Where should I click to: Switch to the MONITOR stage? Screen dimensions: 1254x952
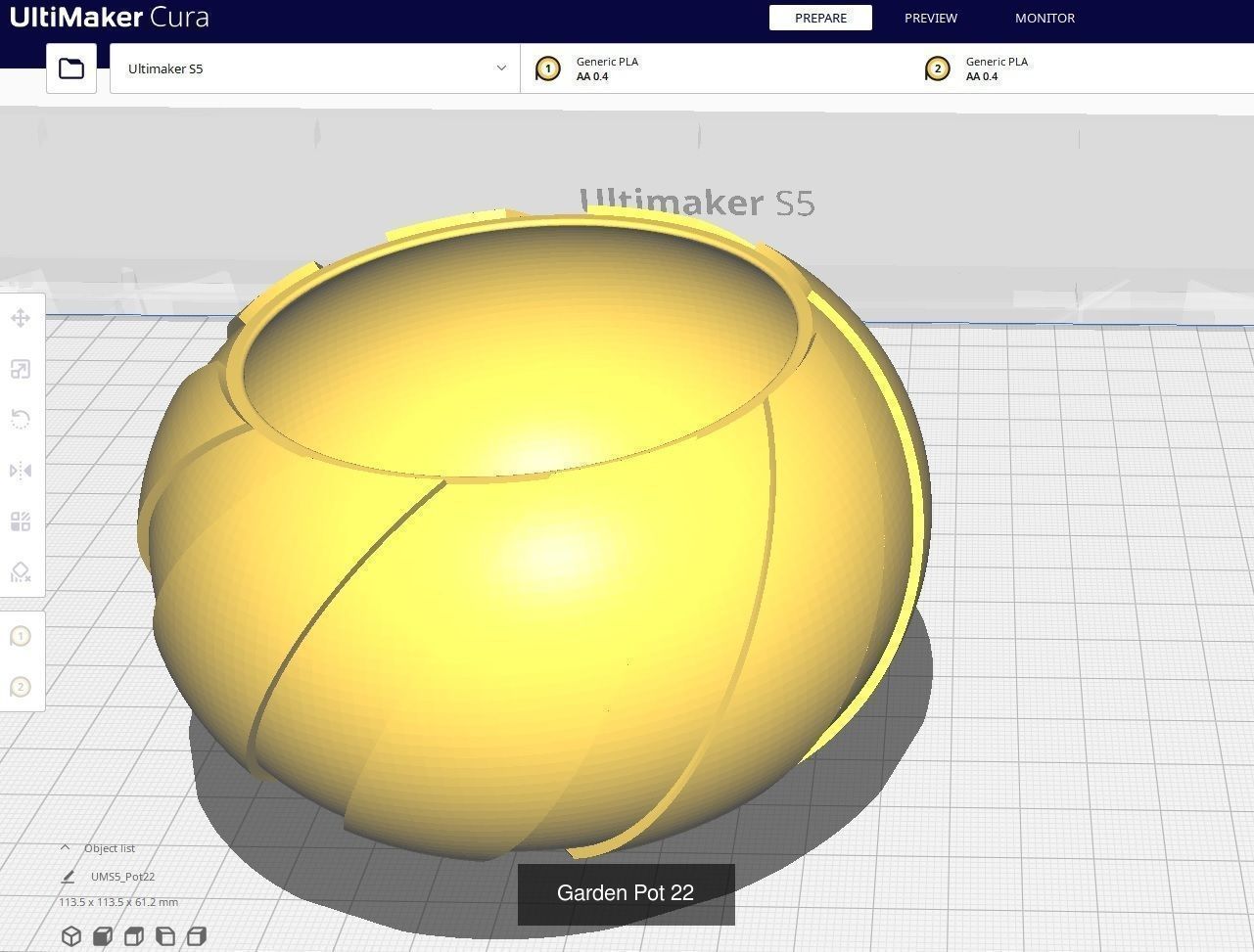coord(1045,18)
